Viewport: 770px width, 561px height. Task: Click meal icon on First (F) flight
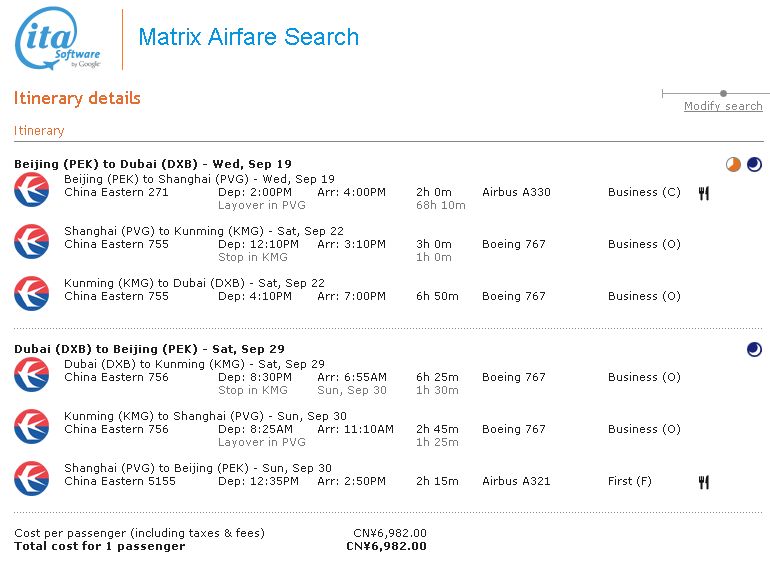pos(704,482)
